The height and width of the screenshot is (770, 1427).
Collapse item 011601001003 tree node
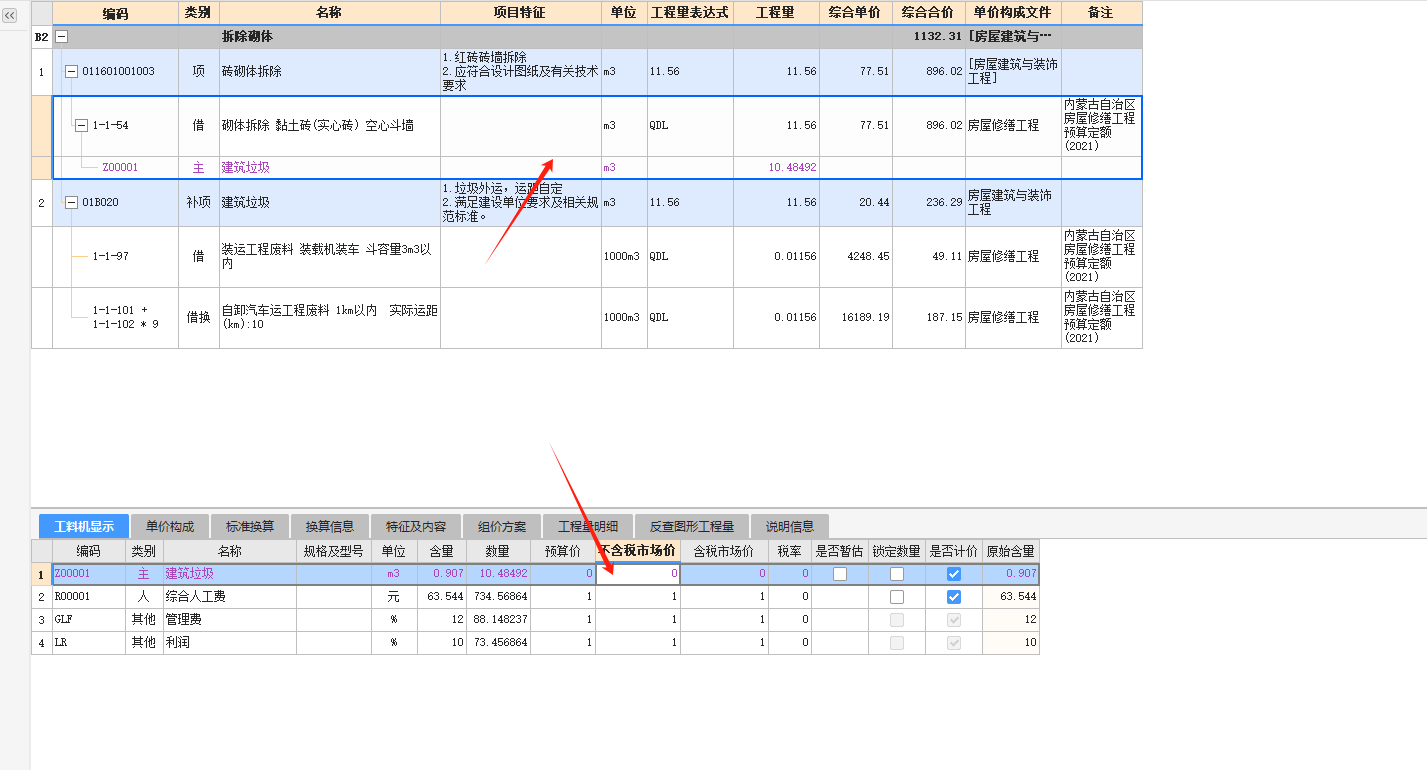pyautogui.click(x=71, y=72)
